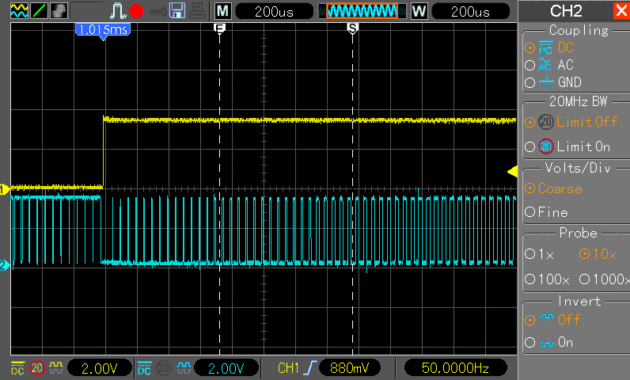Image resolution: width=630 pixels, height=380 pixels.
Task: Click the CH2 cyan ground level marker
Action: 4,266
